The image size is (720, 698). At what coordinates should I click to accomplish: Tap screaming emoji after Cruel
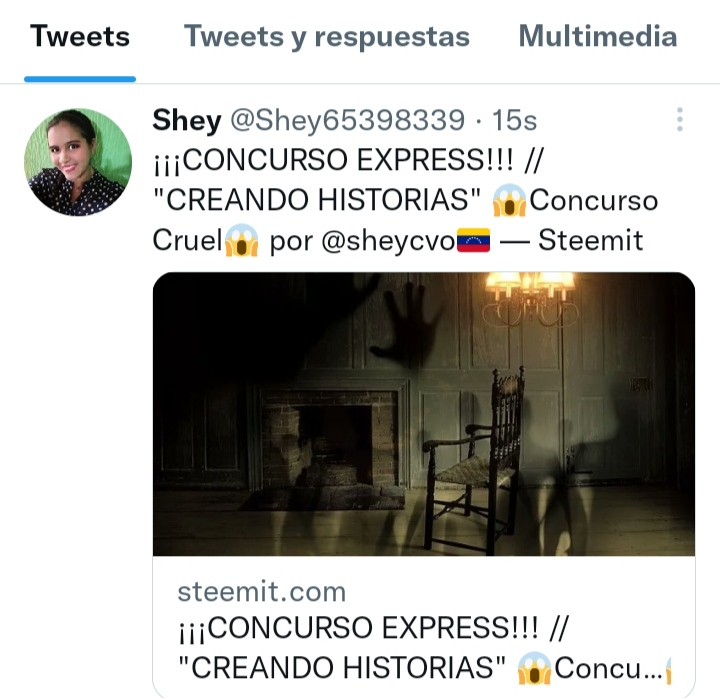tap(242, 240)
